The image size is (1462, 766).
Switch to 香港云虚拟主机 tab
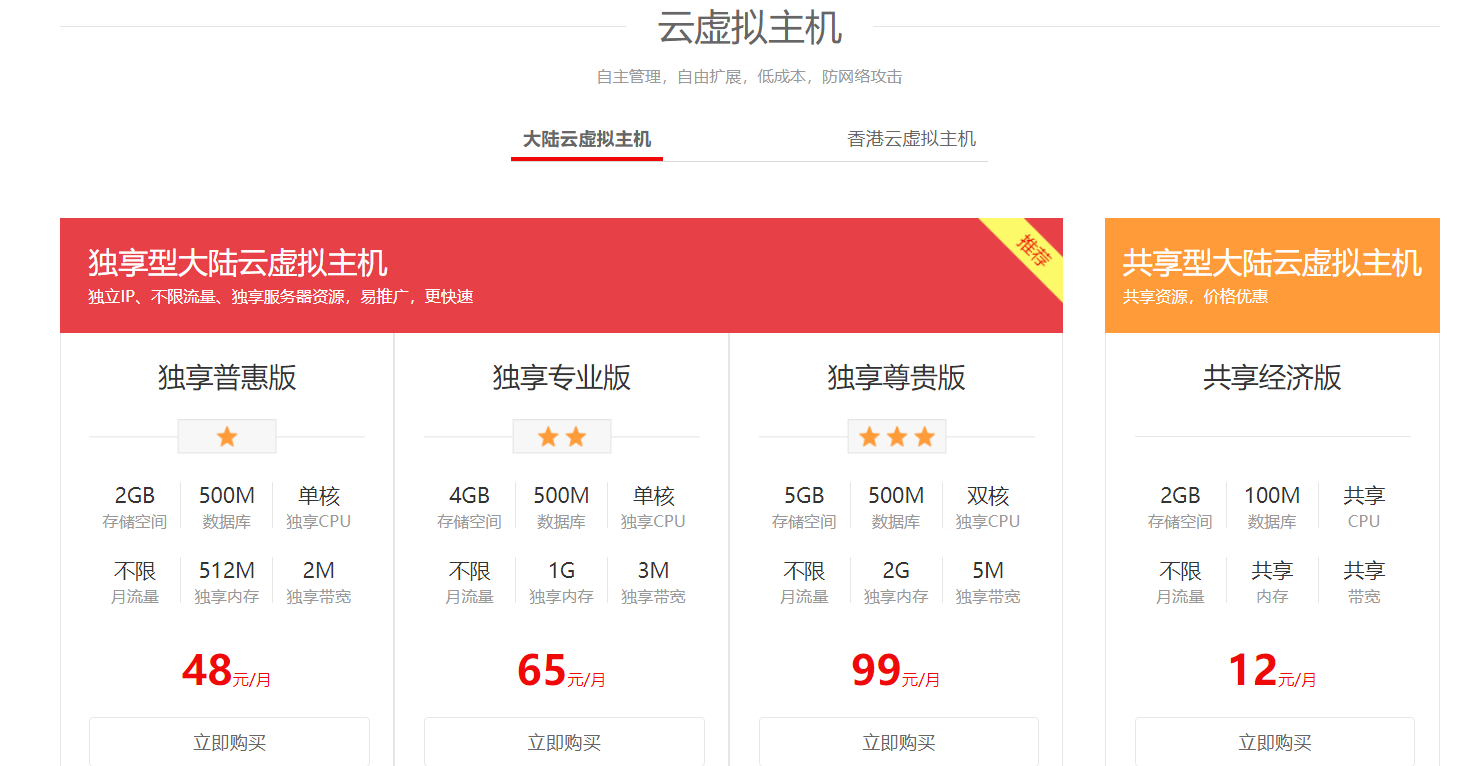coord(911,139)
